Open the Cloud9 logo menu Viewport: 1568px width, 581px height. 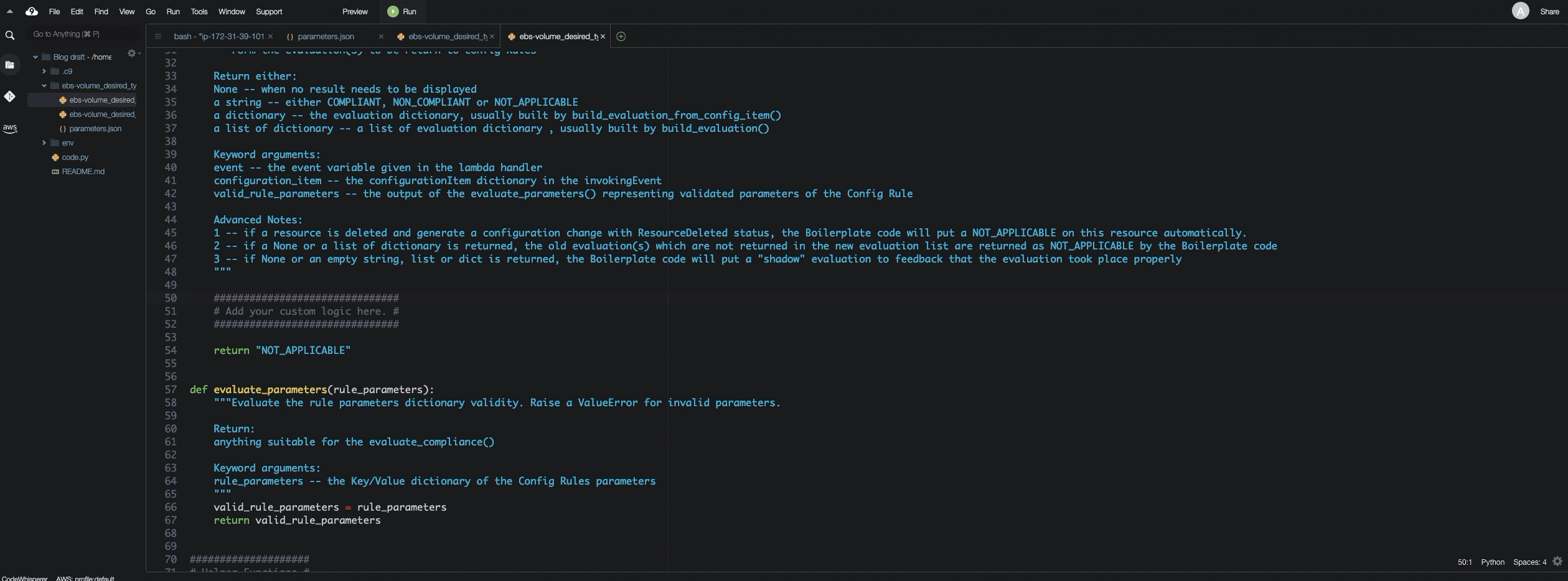click(x=32, y=11)
